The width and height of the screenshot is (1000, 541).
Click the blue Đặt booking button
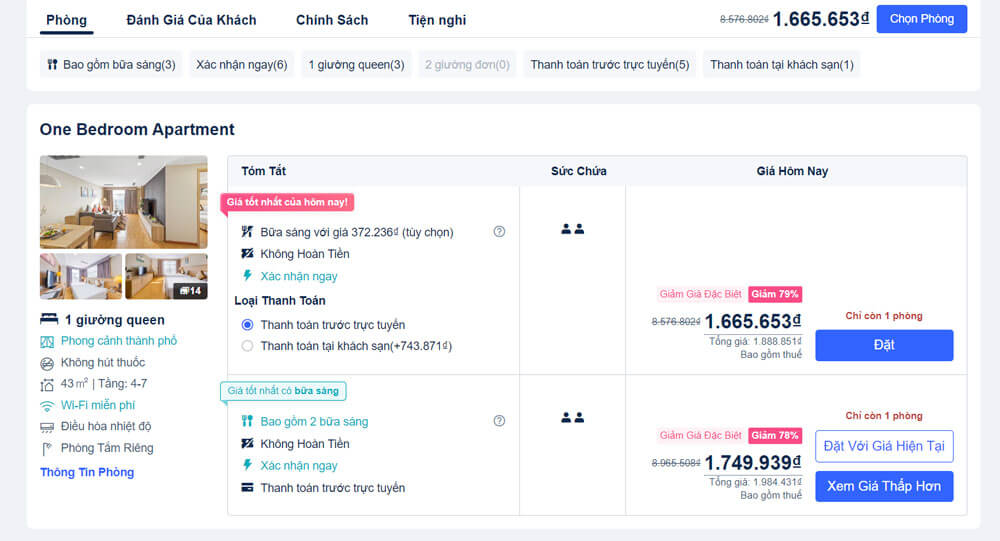[x=885, y=345]
